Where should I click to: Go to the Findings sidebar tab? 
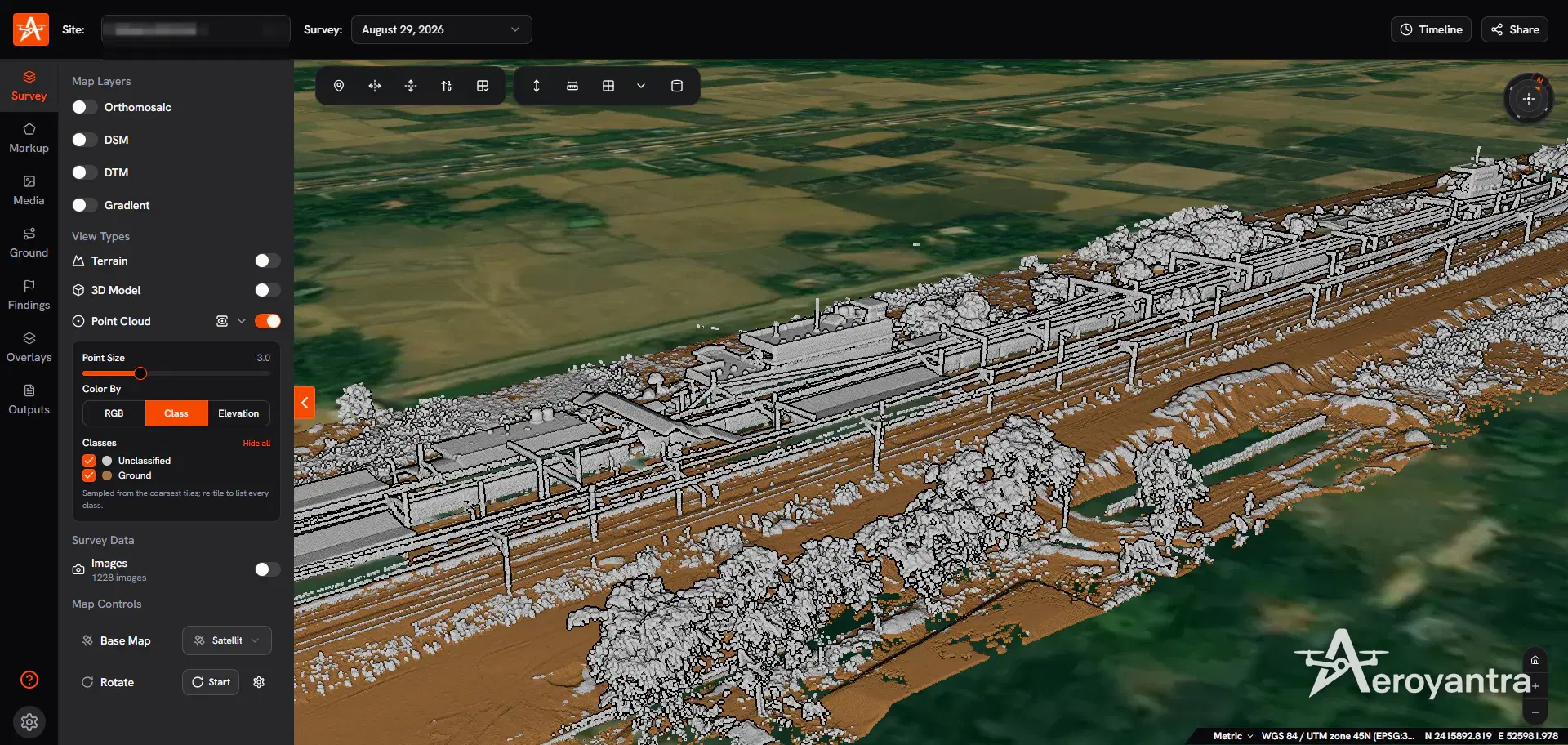pos(29,296)
